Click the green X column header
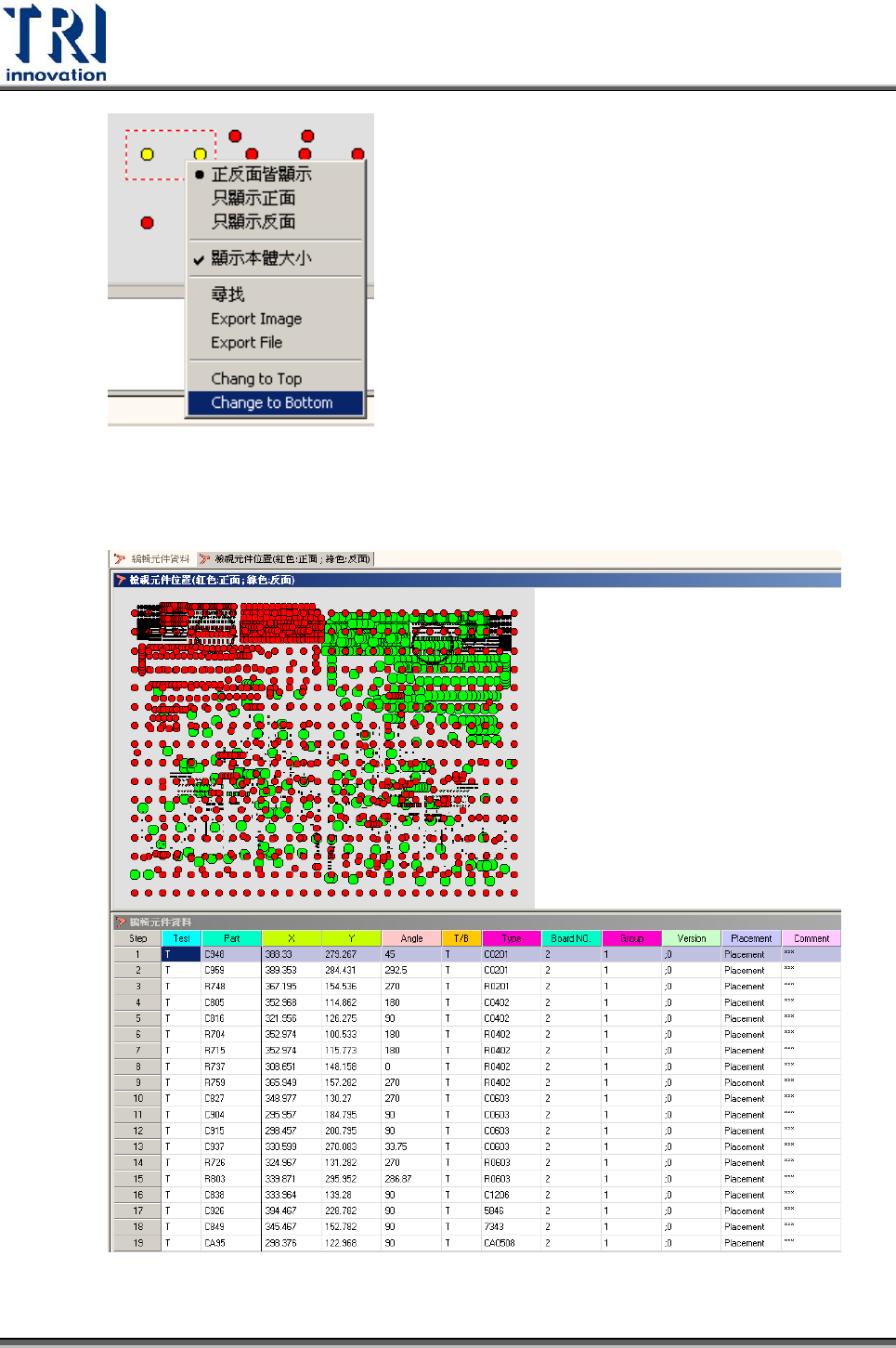This screenshot has height=1348, width=896. click(292, 938)
